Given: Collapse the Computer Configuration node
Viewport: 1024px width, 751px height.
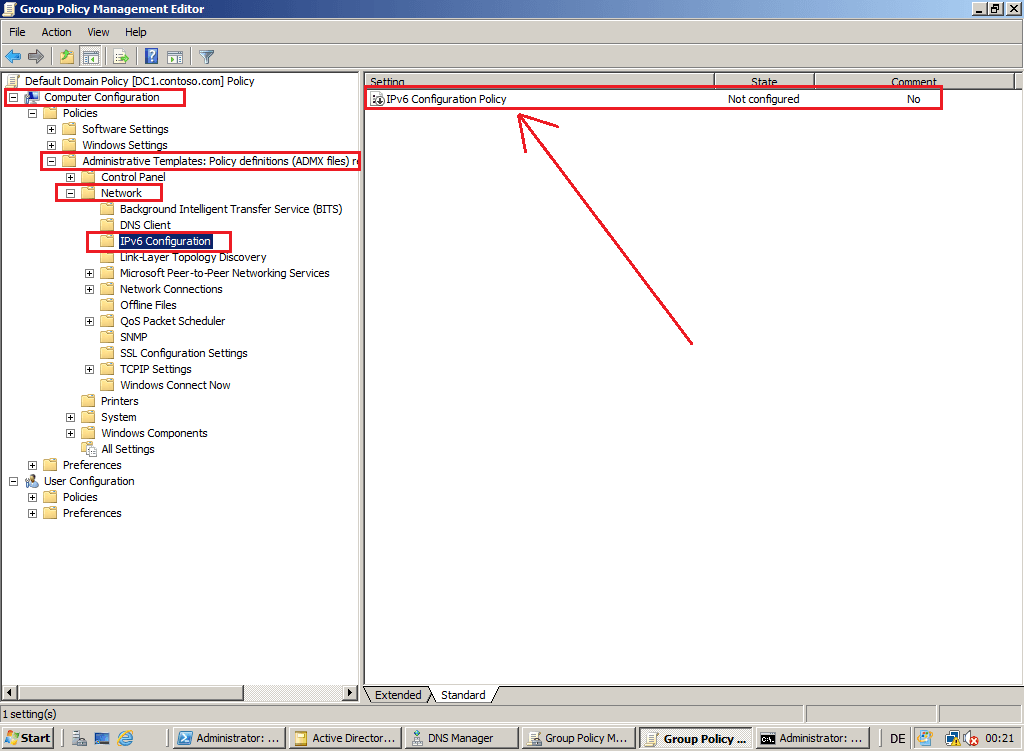Looking at the screenshot, I should tap(13, 97).
